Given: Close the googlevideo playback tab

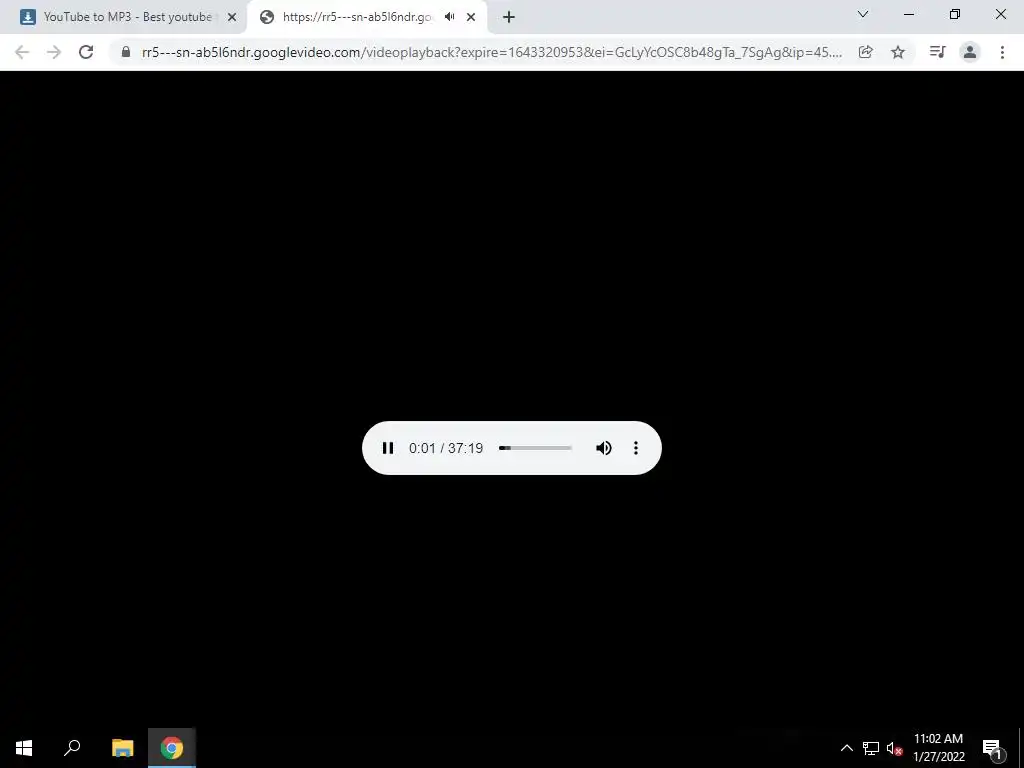Looking at the screenshot, I should pyautogui.click(x=471, y=17).
